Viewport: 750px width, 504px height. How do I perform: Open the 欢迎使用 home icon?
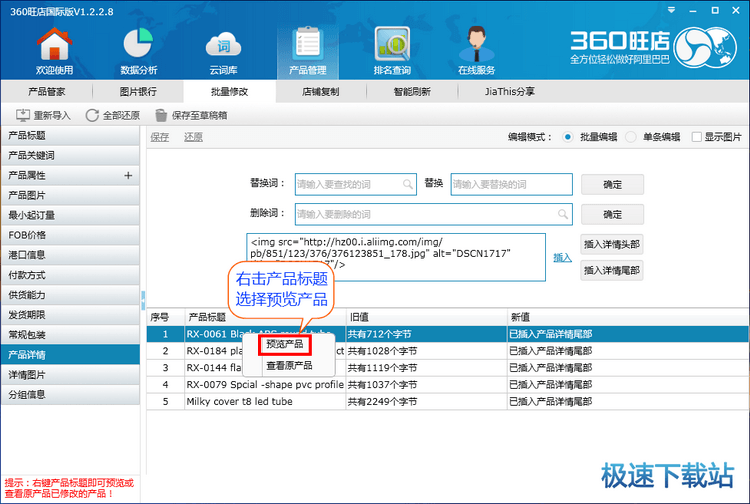click(x=55, y=44)
